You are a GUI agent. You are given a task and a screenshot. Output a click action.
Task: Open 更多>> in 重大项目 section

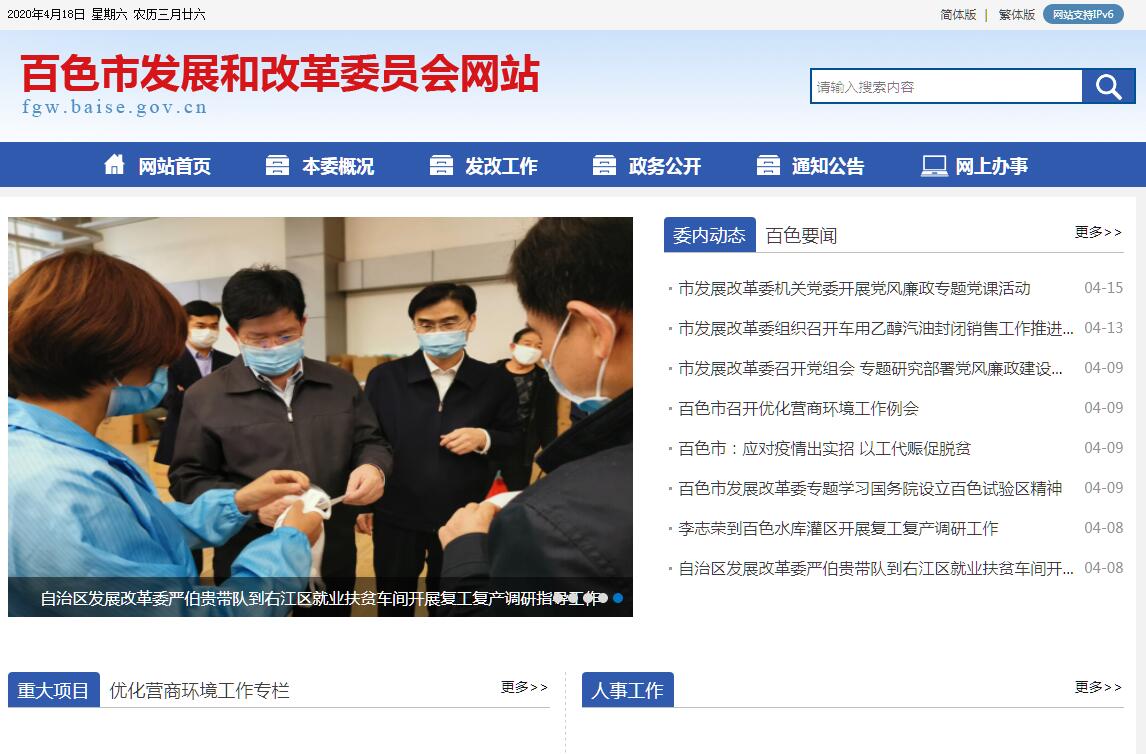(524, 687)
